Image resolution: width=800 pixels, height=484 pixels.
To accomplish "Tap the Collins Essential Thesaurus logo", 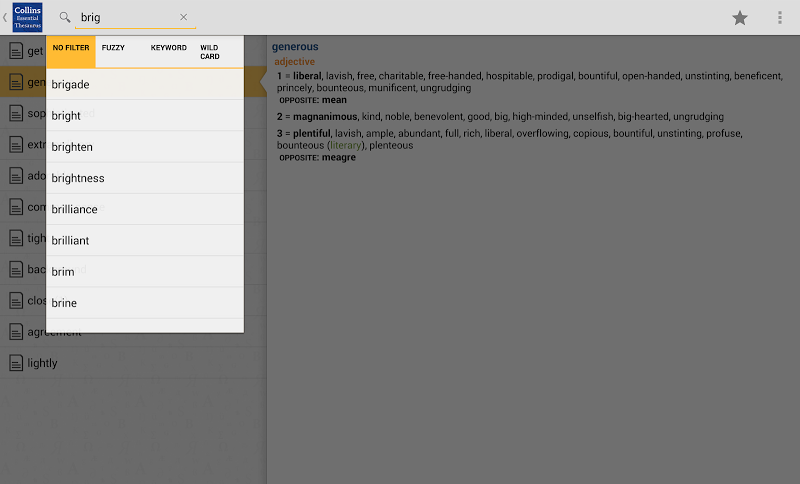I will [x=28, y=17].
